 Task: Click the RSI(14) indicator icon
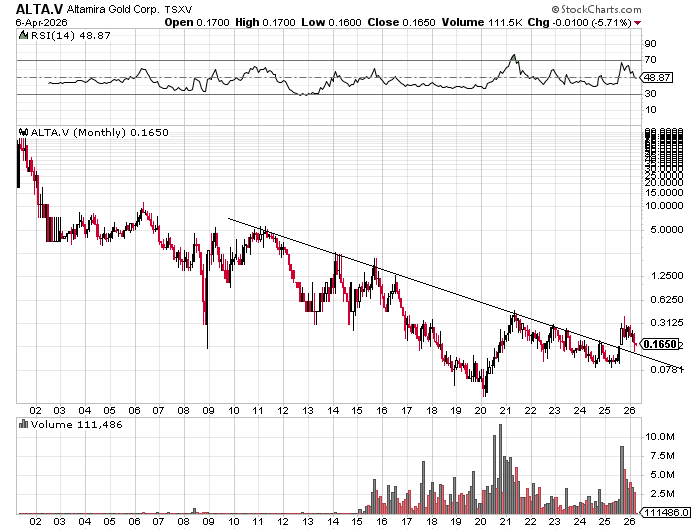pos(23,35)
